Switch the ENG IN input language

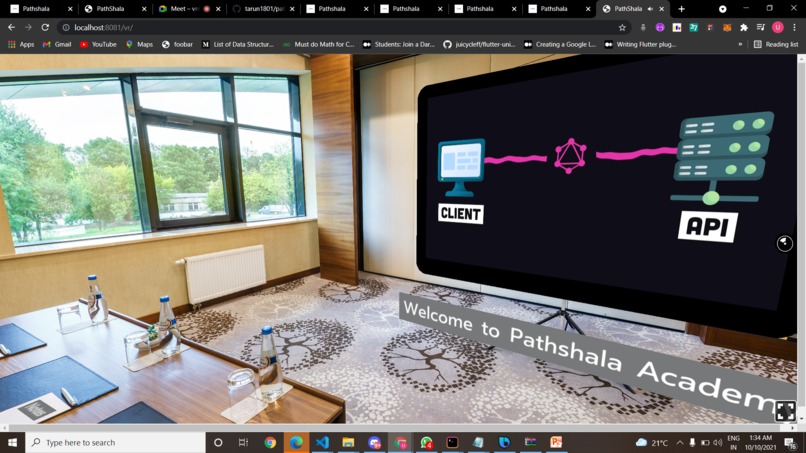(x=734, y=442)
